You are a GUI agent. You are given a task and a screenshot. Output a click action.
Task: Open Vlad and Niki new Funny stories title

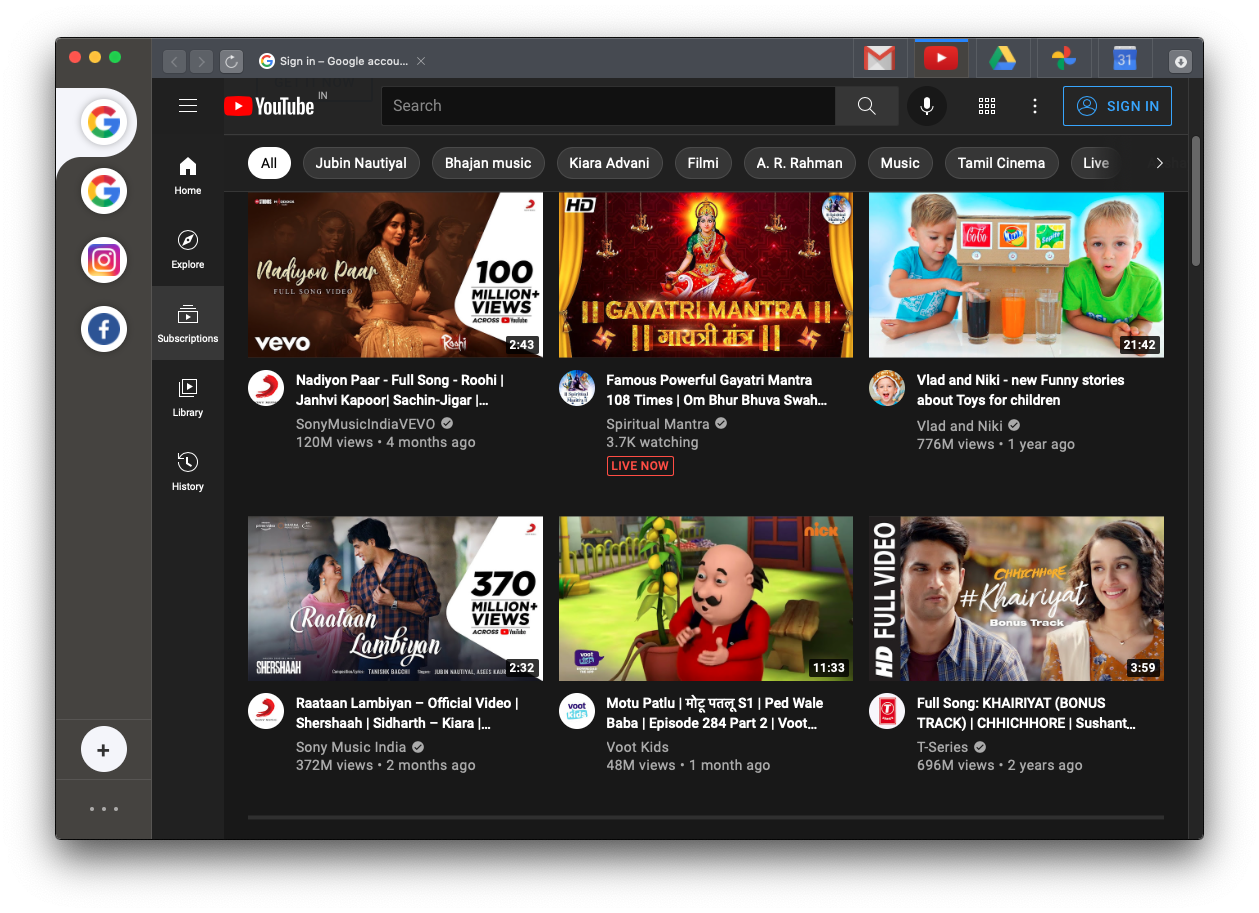(1020, 390)
